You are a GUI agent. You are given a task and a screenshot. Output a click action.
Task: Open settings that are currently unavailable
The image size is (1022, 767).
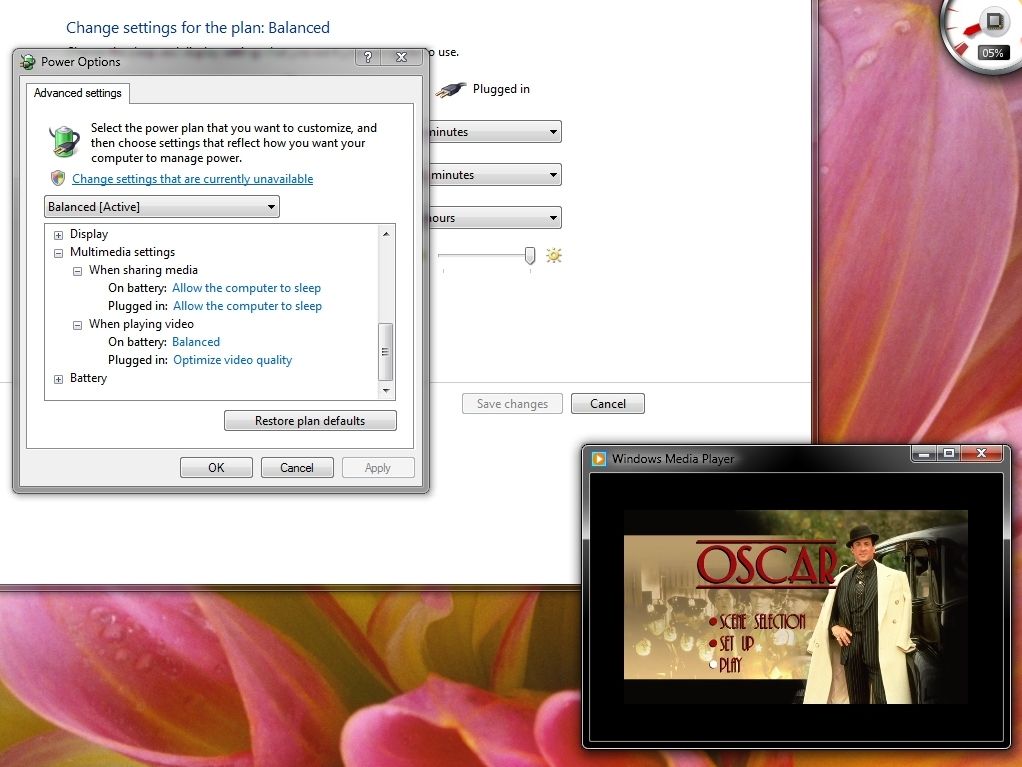click(x=192, y=178)
